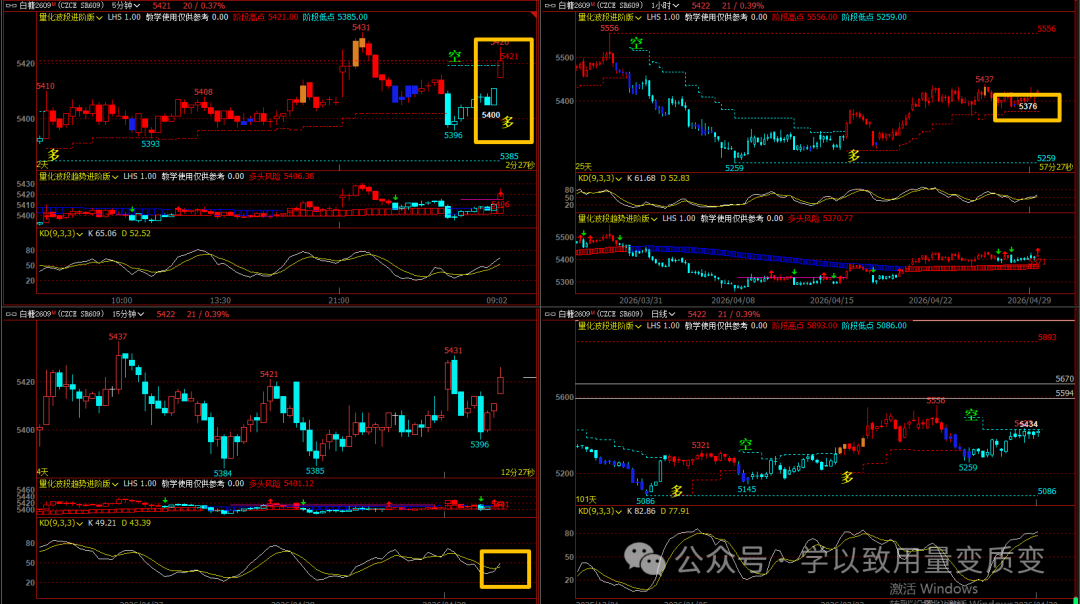Select the green 空 signal near 5556 in 1小时 chart

[636, 43]
